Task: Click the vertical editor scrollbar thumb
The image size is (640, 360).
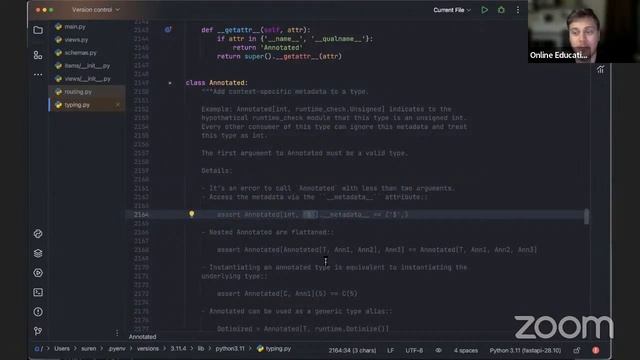Action: click(587, 216)
